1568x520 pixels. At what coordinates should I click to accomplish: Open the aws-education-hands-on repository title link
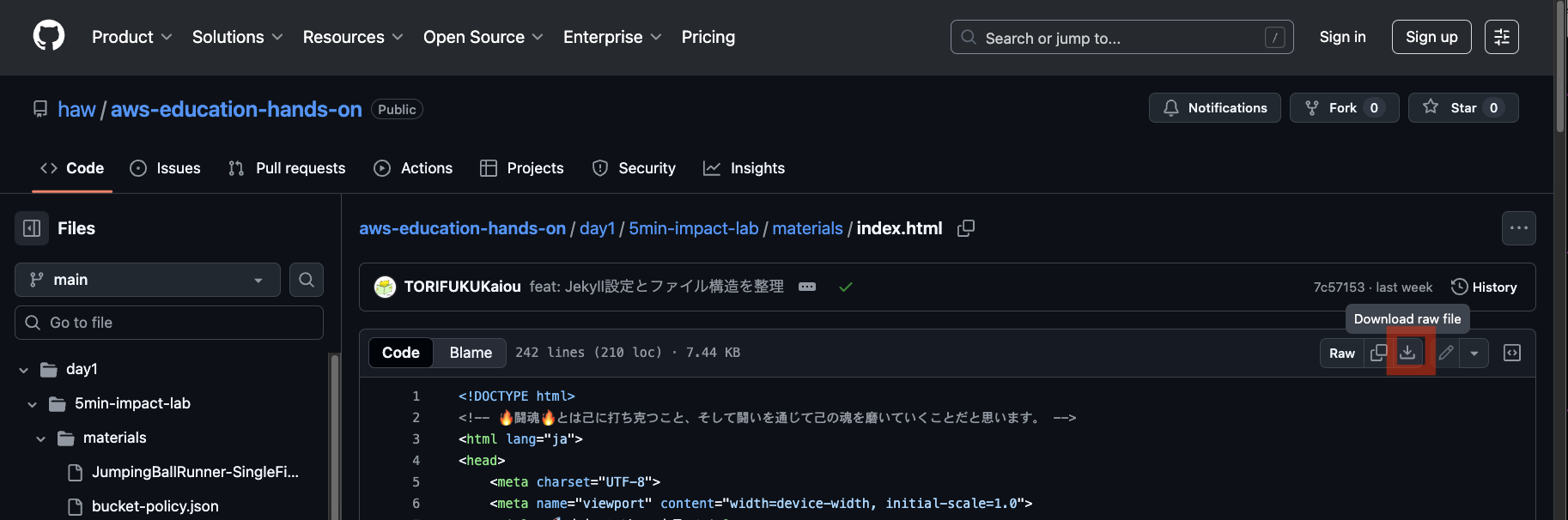236,109
